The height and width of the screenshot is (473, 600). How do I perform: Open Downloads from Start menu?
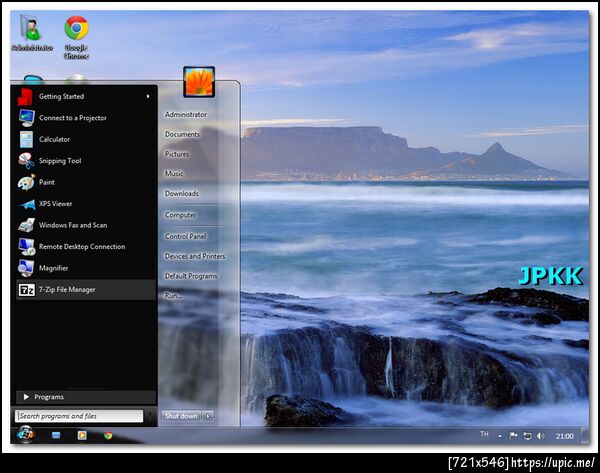tap(182, 194)
